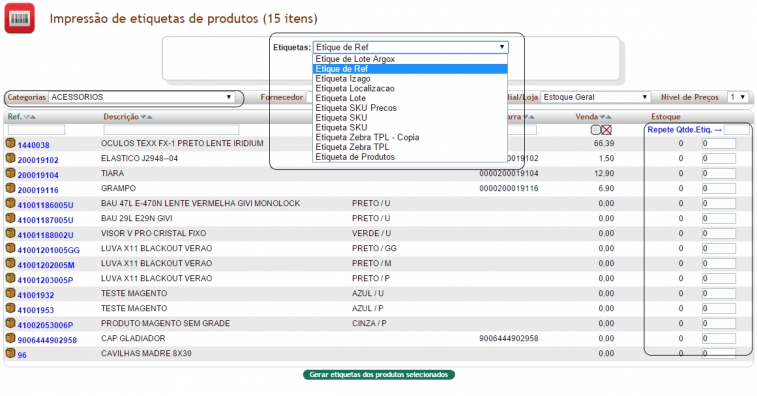The image size is (757, 396).
Task: Click the box icon beside ref 9006444902958
Action: [x=11, y=338]
